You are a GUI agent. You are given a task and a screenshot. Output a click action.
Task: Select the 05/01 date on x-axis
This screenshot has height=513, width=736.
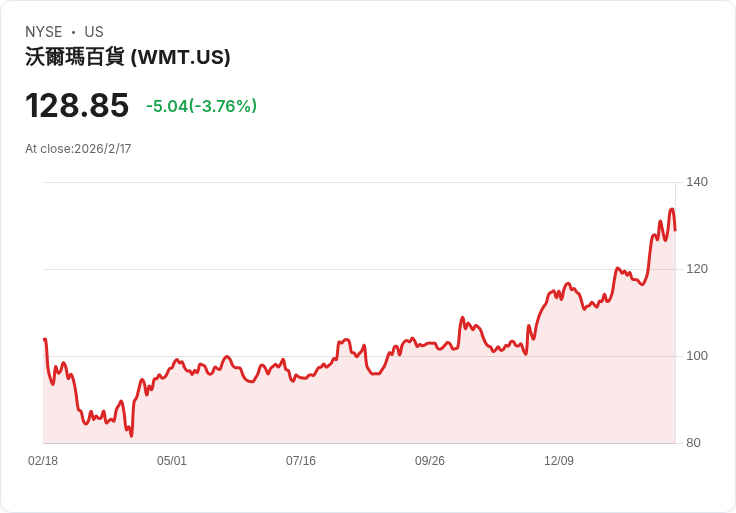tap(172, 461)
